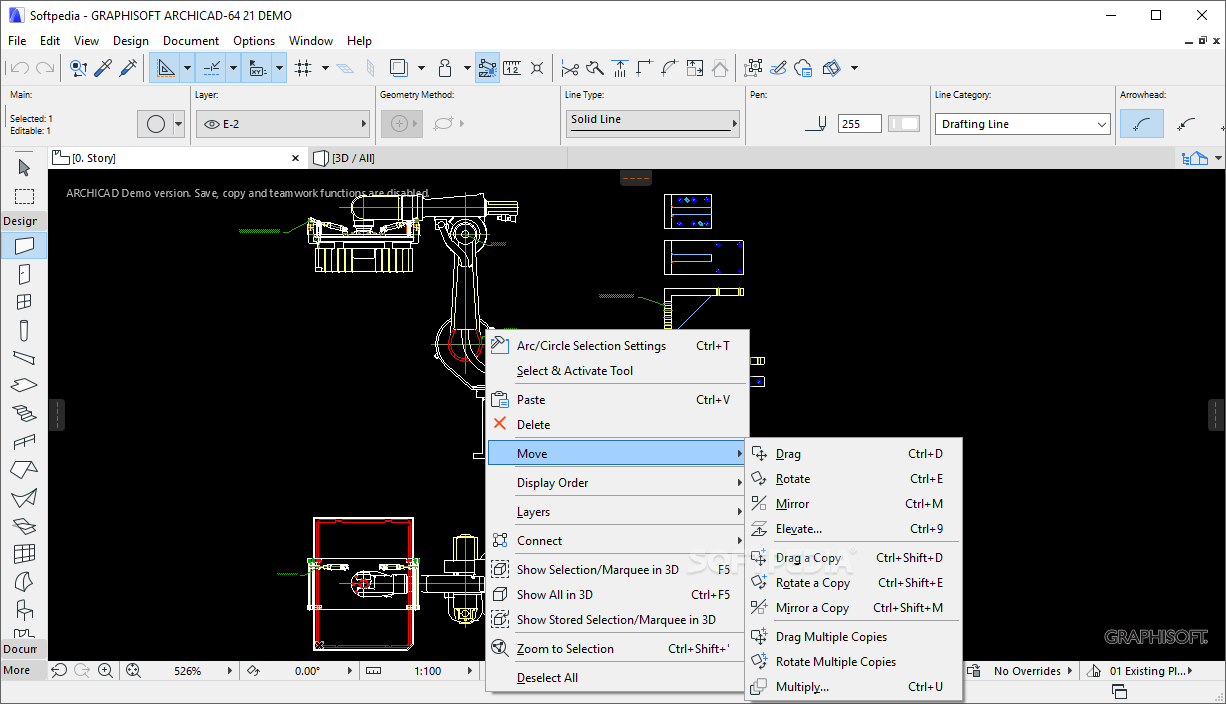Choose the Slab tool
The height and width of the screenshot is (704, 1226).
tap(24, 385)
